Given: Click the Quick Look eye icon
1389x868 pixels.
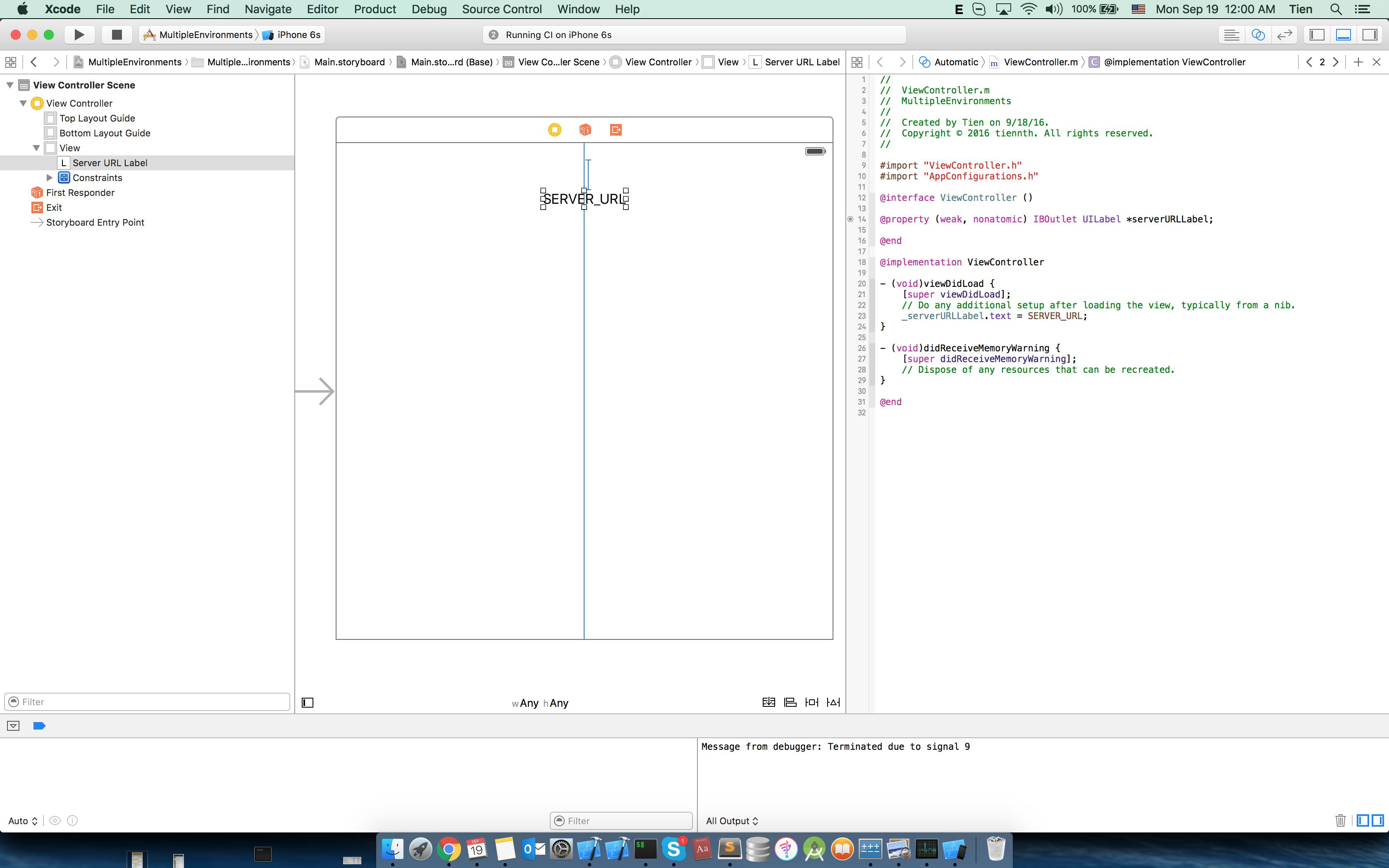Looking at the screenshot, I should coord(55,821).
